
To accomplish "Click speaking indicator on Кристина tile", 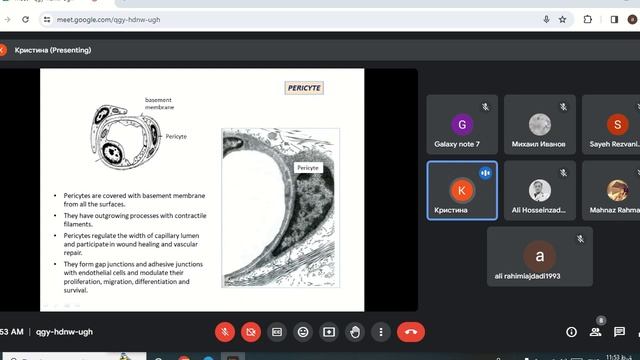I will [x=485, y=173].
